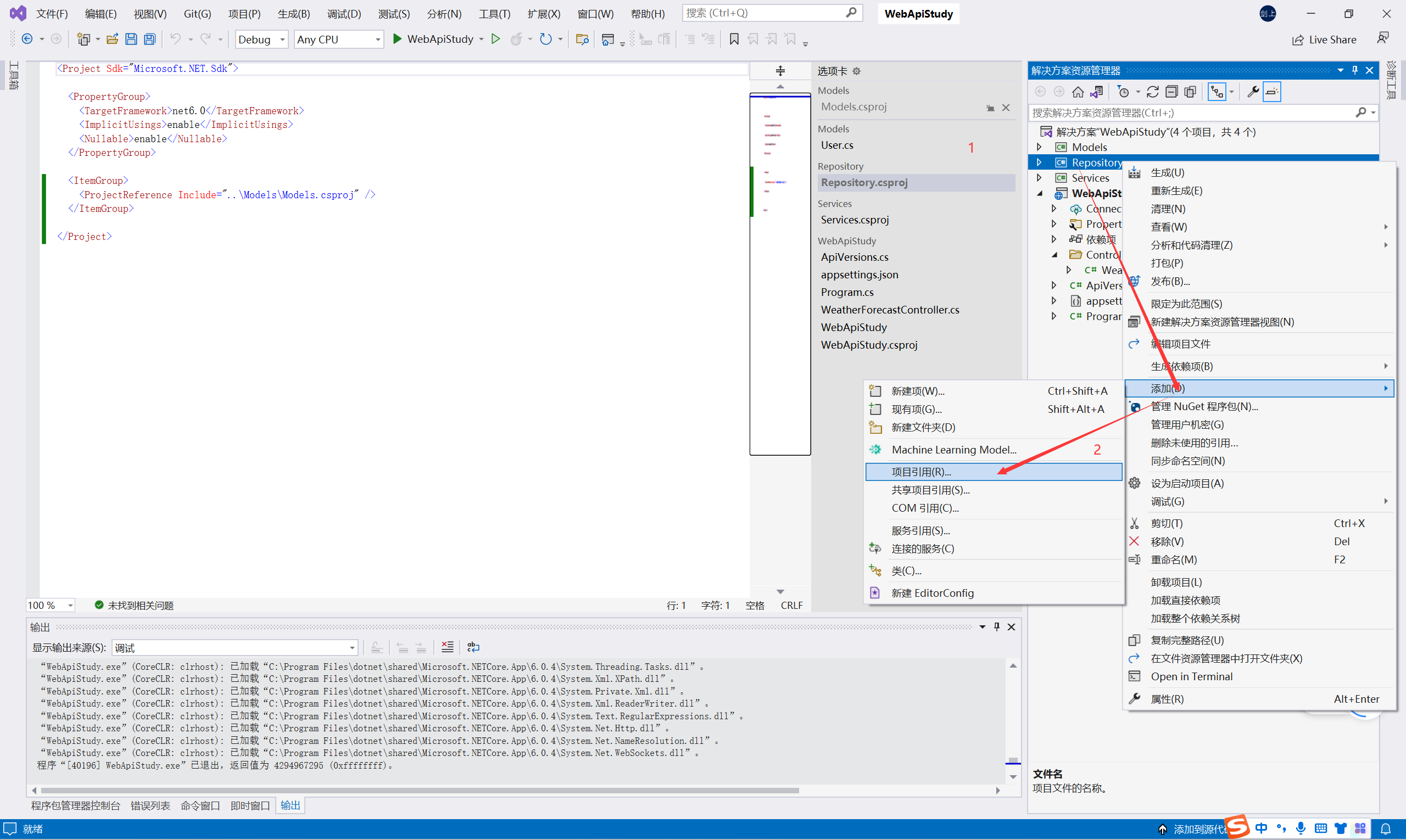Screen dimensions: 1406x840
Task: Open the Any CPU platform dropdown
Action: coord(338,40)
